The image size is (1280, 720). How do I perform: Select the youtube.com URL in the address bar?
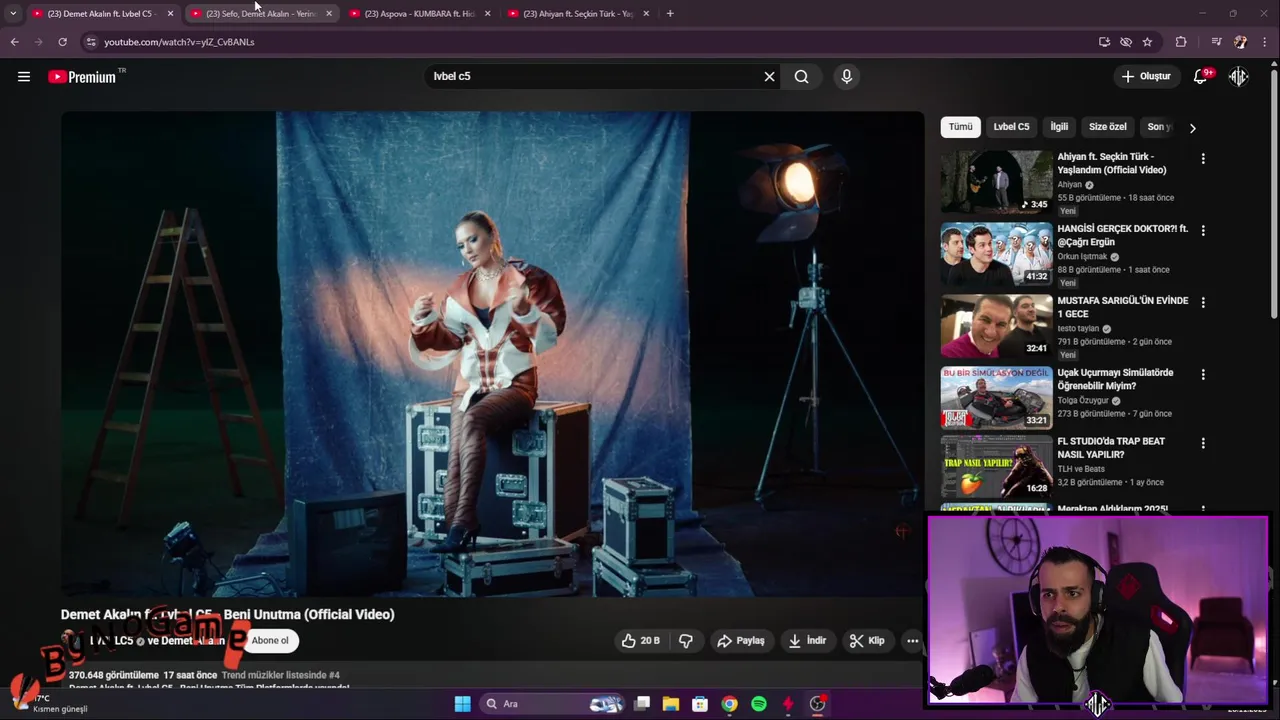pyautogui.click(x=179, y=42)
